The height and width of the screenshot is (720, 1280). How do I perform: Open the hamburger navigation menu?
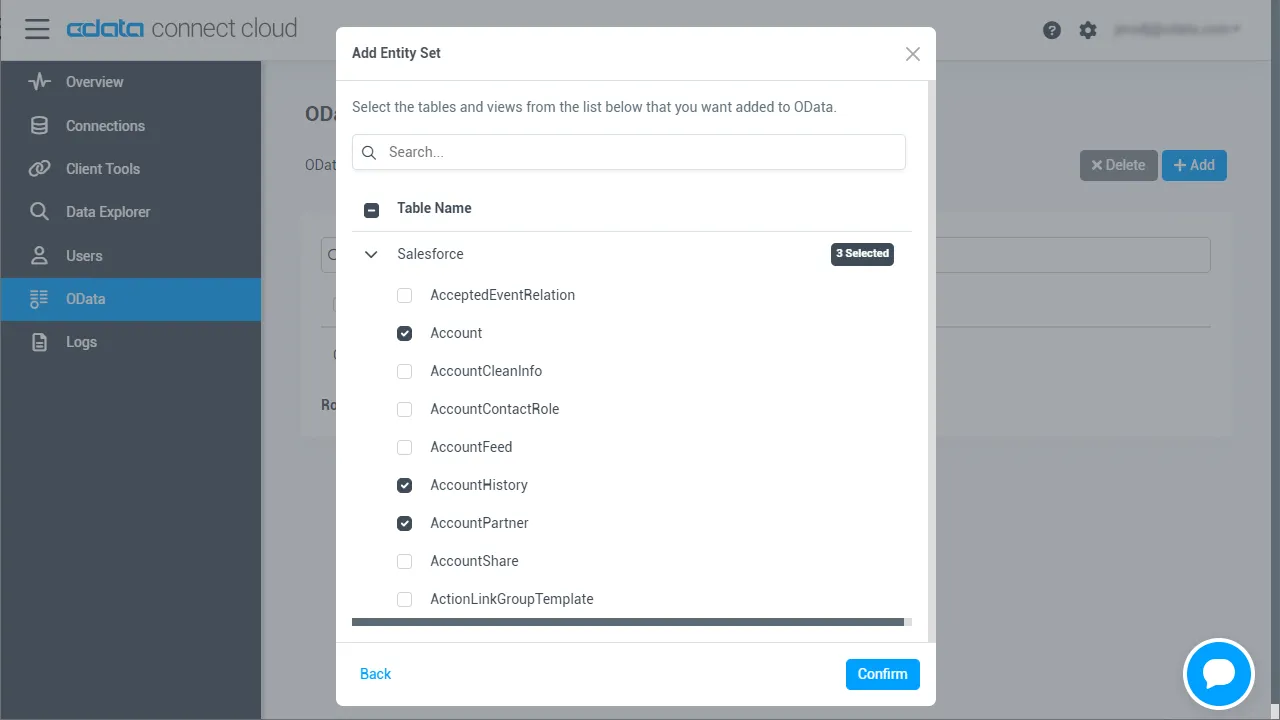point(37,29)
